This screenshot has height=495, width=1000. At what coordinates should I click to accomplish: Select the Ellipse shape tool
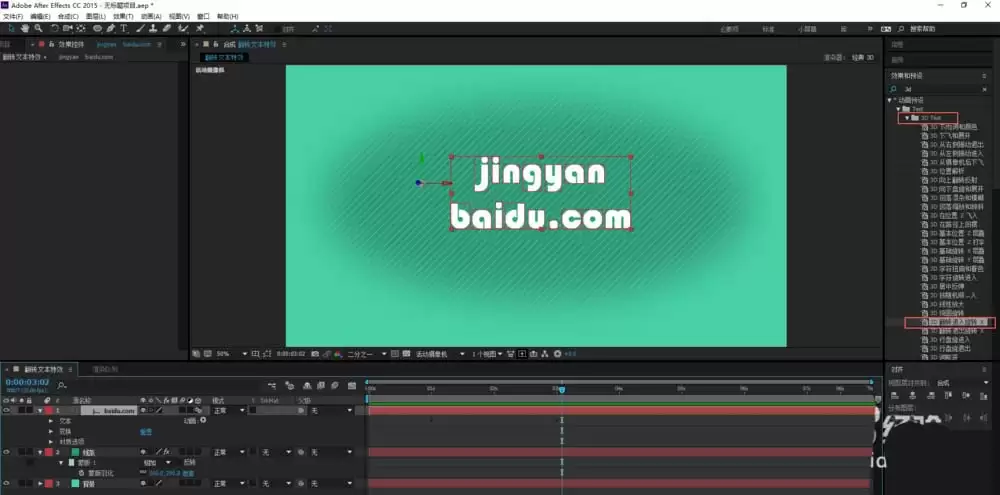click(x=98, y=29)
